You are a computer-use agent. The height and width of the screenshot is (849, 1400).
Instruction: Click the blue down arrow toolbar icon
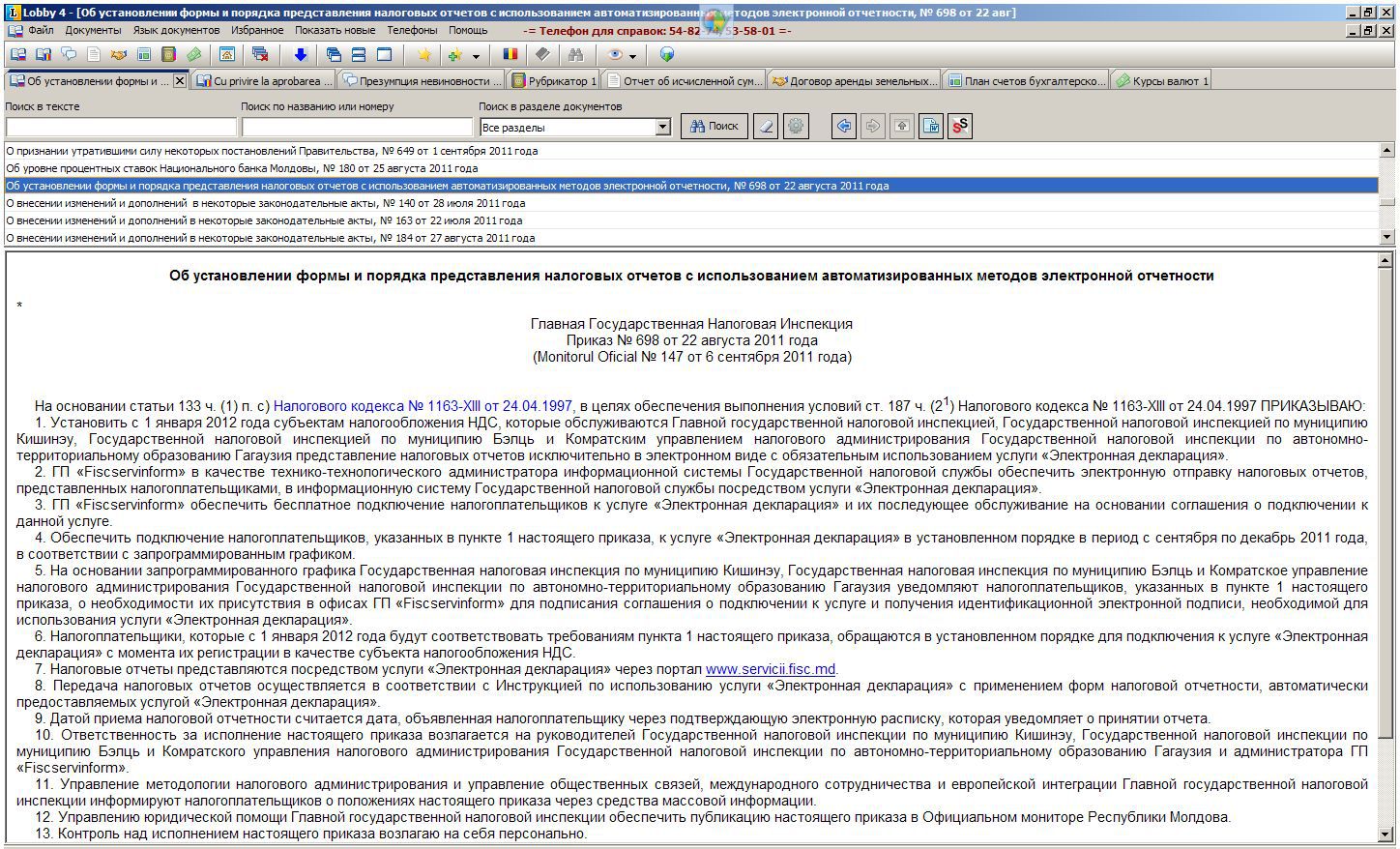(300, 55)
